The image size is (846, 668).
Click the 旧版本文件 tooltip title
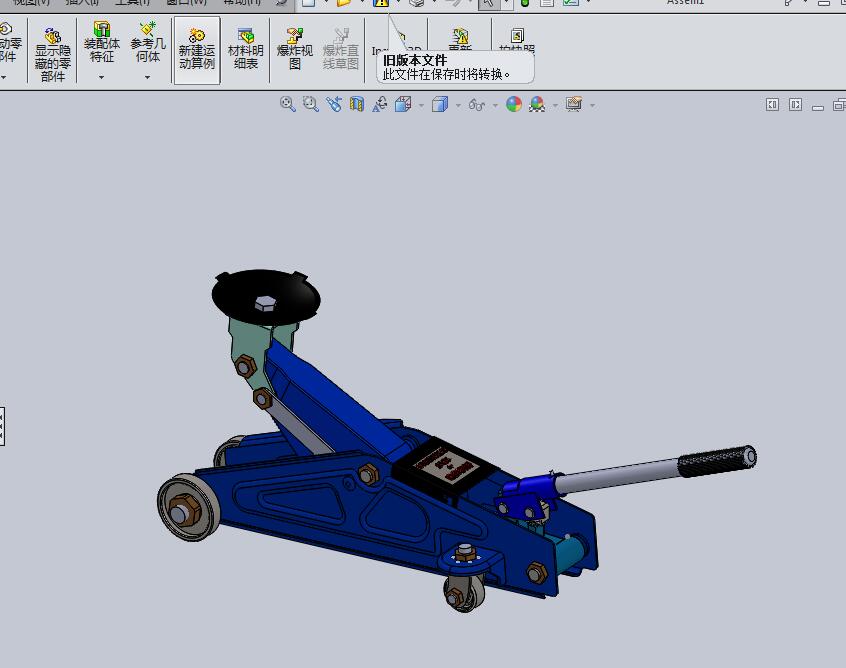click(415, 60)
